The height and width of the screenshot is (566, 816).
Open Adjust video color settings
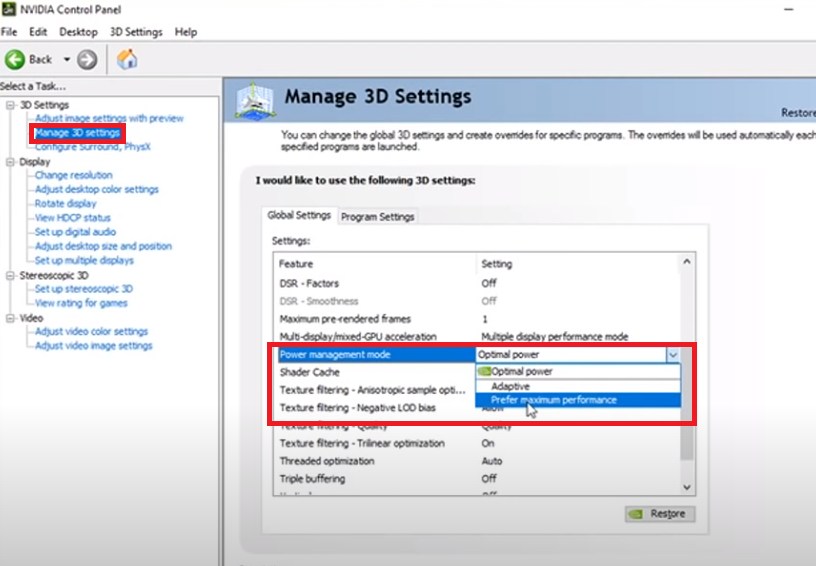click(x=92, y=331)
